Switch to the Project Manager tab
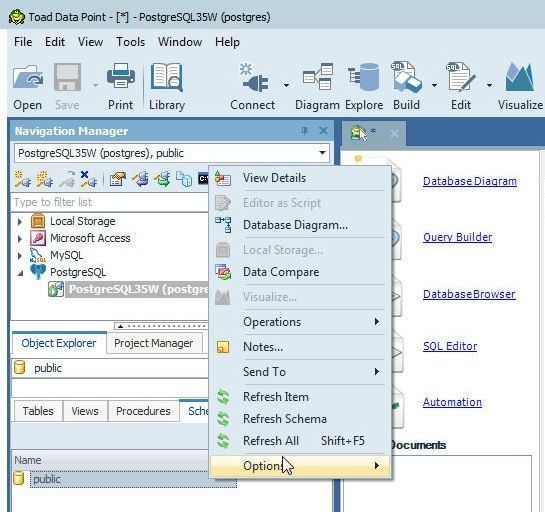This screenshot has width=545, height=512. [x=154, y=343]
